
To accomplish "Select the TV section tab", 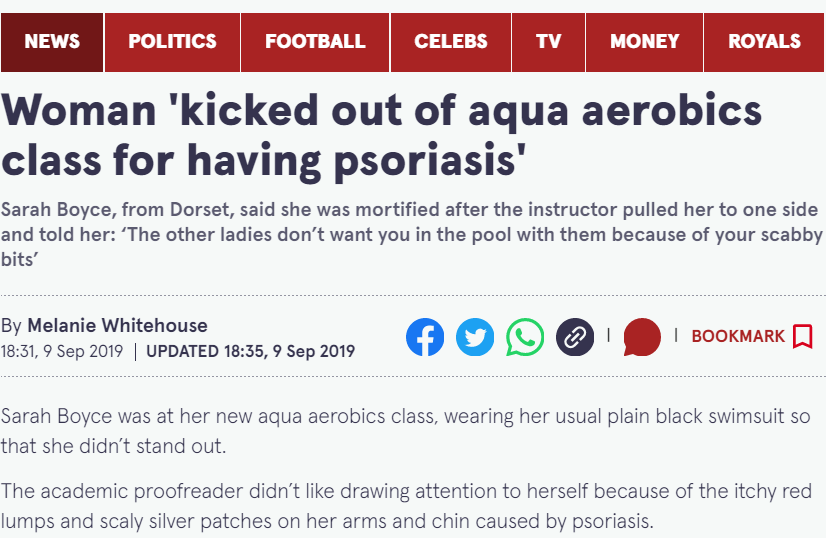I will (548, 42).
